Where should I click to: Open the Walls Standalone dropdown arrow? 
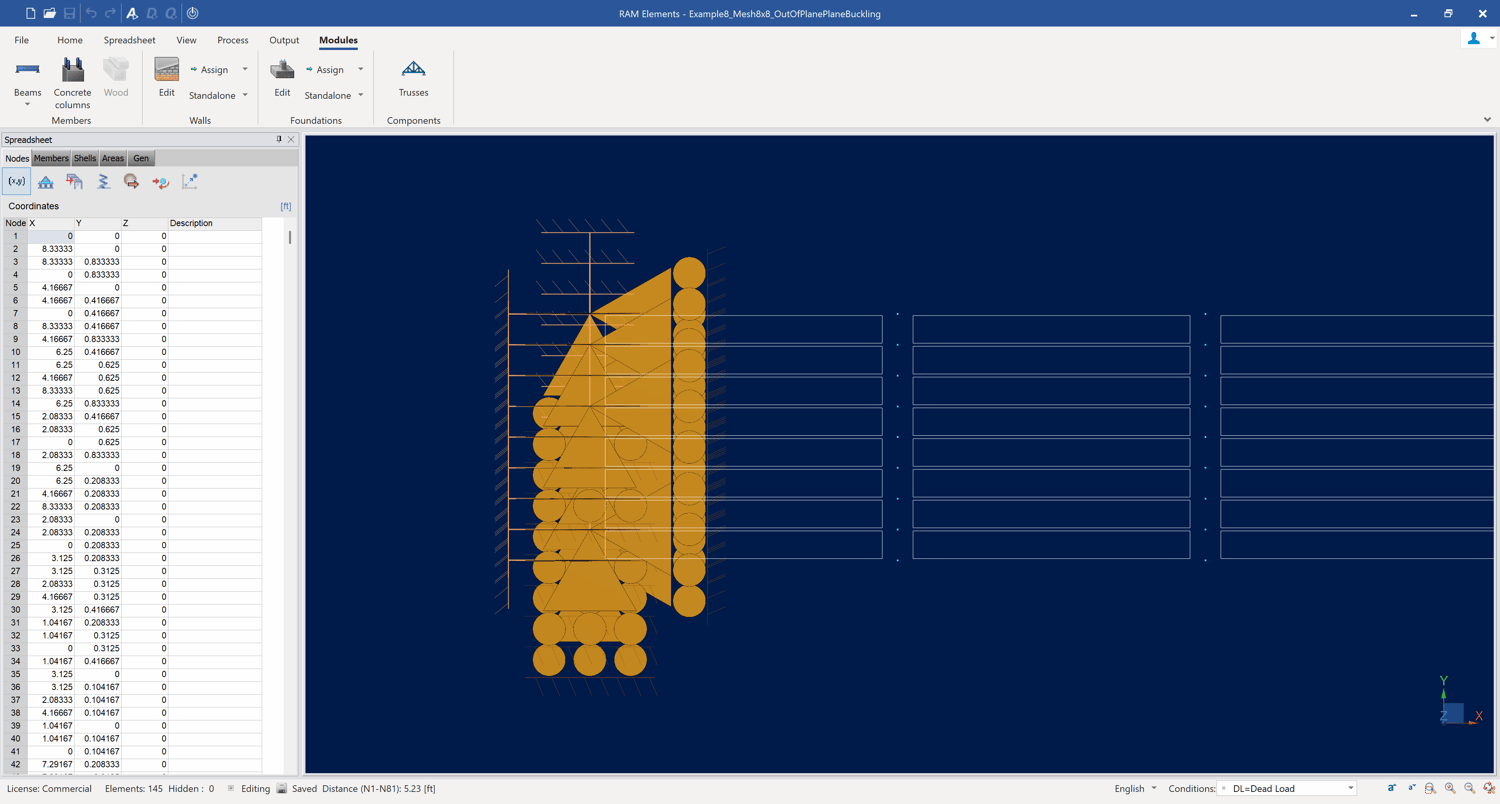245,95
